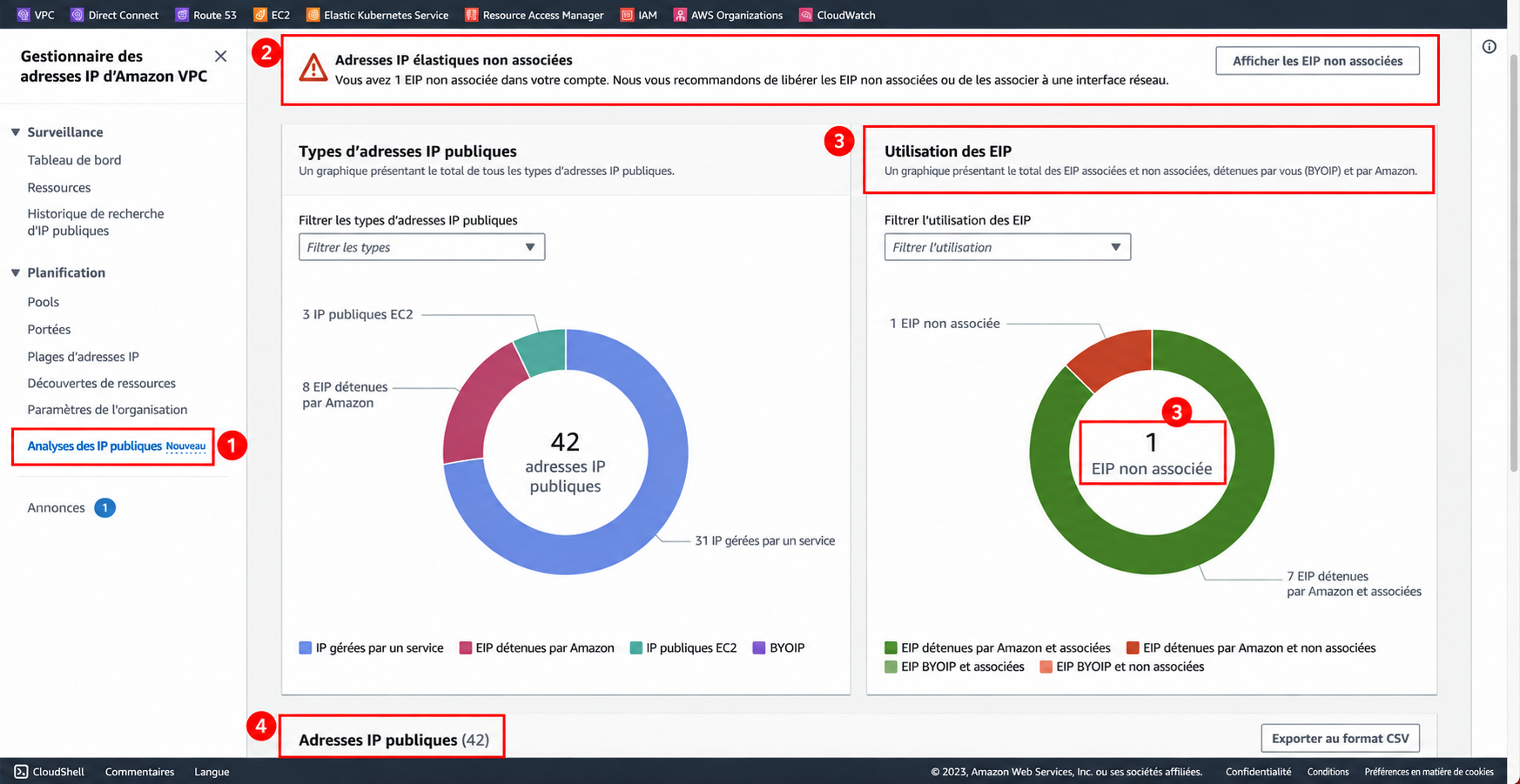The image size is (1520, 784).
Task: Open the AWS Organizations shortcut icon
Action: tap(680, 15)
